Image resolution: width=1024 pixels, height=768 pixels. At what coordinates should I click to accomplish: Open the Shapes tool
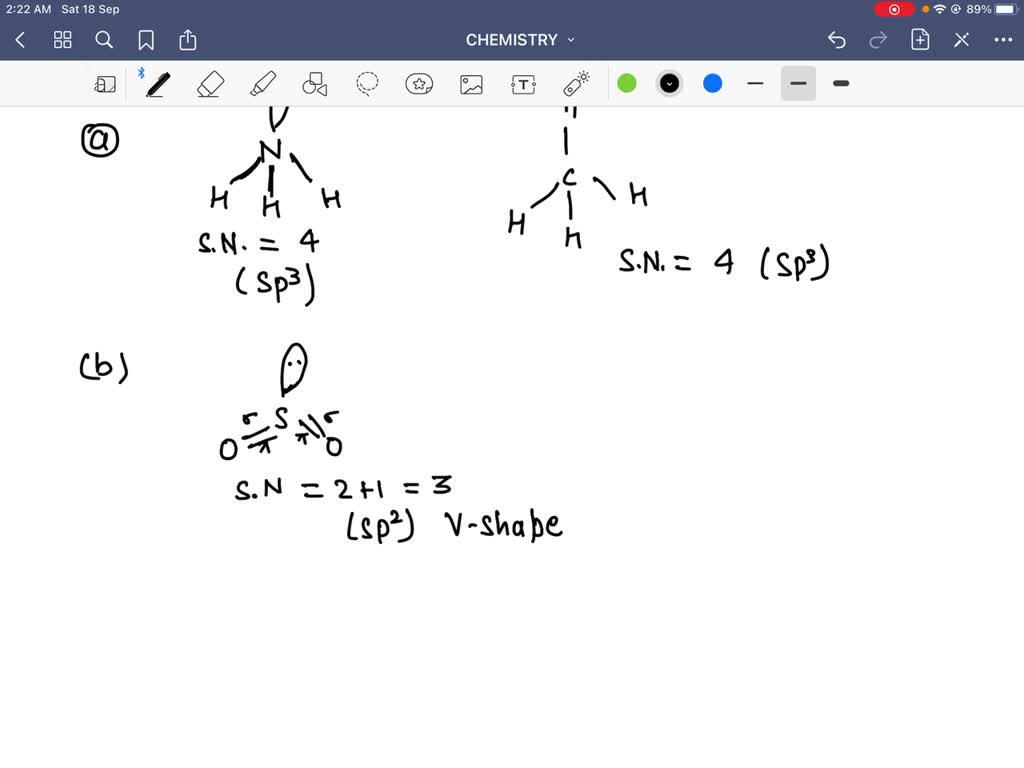(315, 84)
